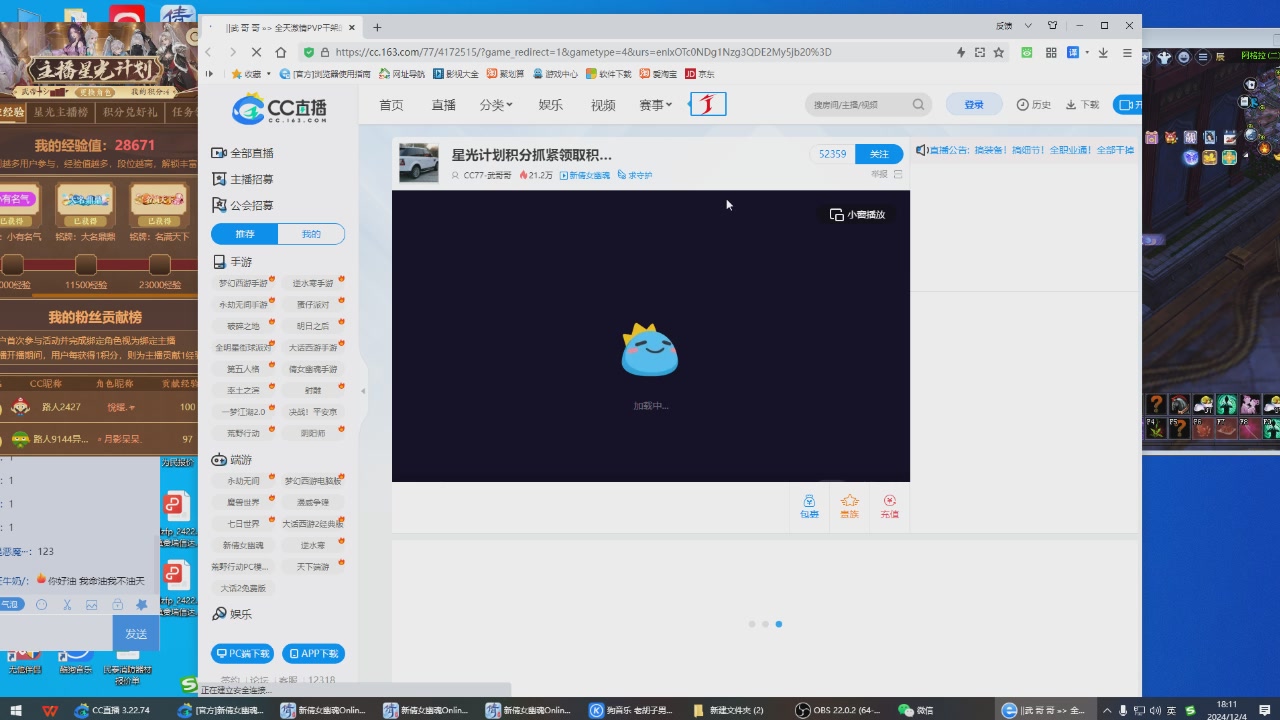Click the screenshot capture icon in address bar
This screenshot has height=720, width=1280.
pos(980,52)
